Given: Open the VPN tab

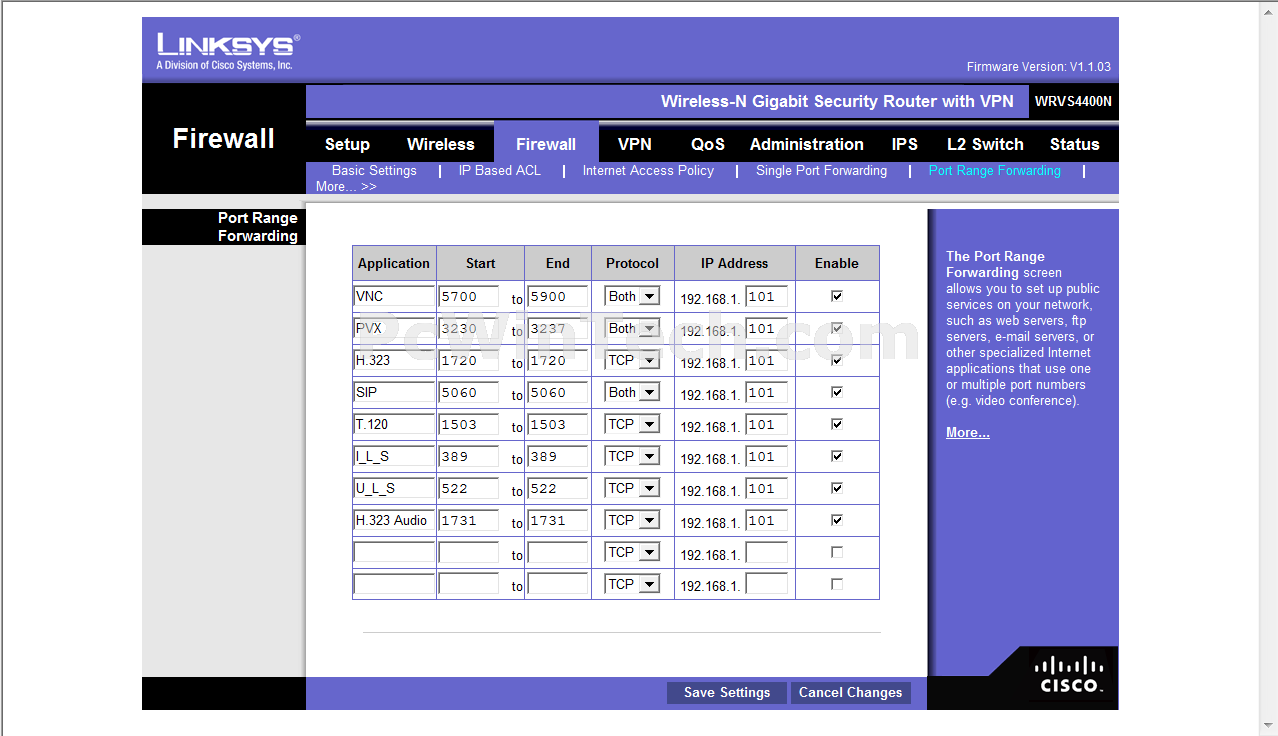Looking at the screenshot, I should [635, 144].
